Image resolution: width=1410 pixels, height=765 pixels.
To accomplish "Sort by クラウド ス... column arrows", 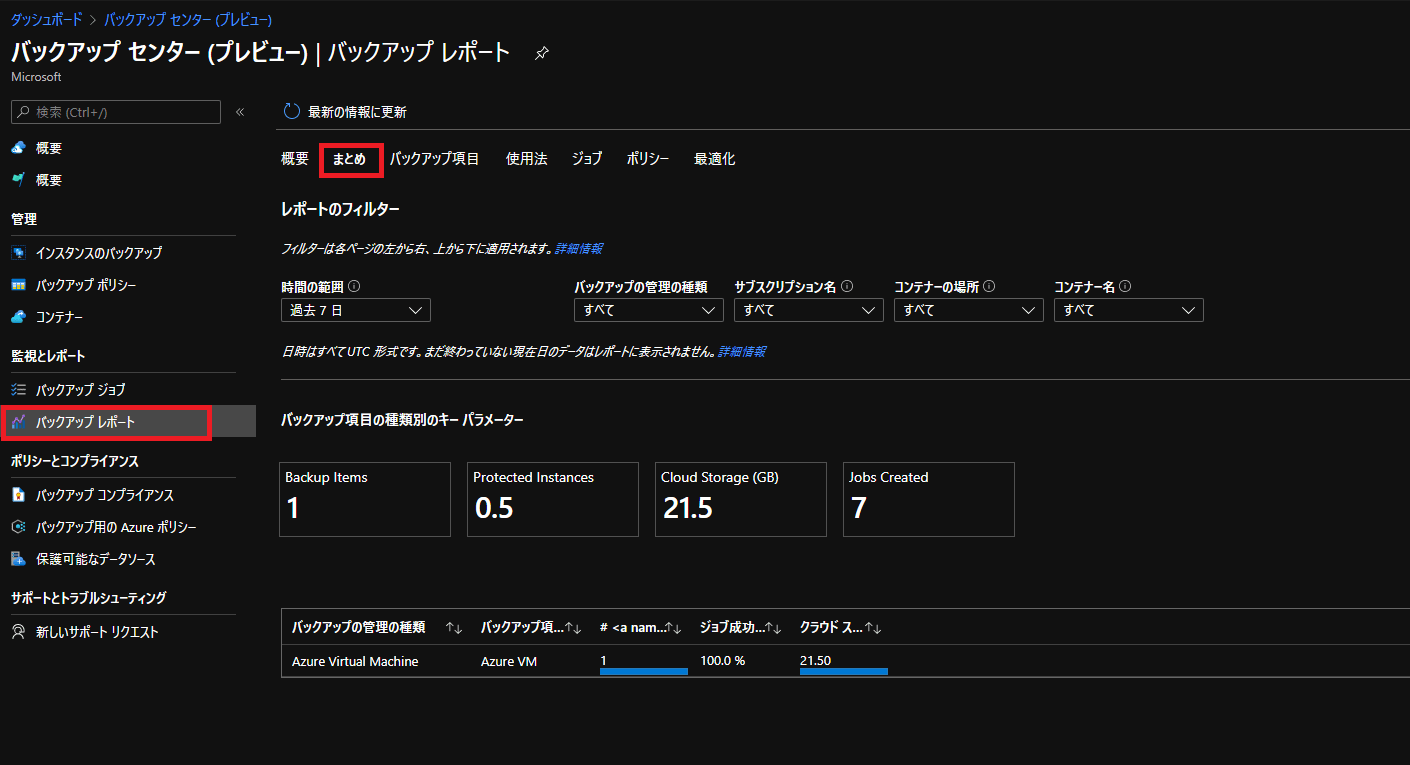I will click(x=874, y=628).
